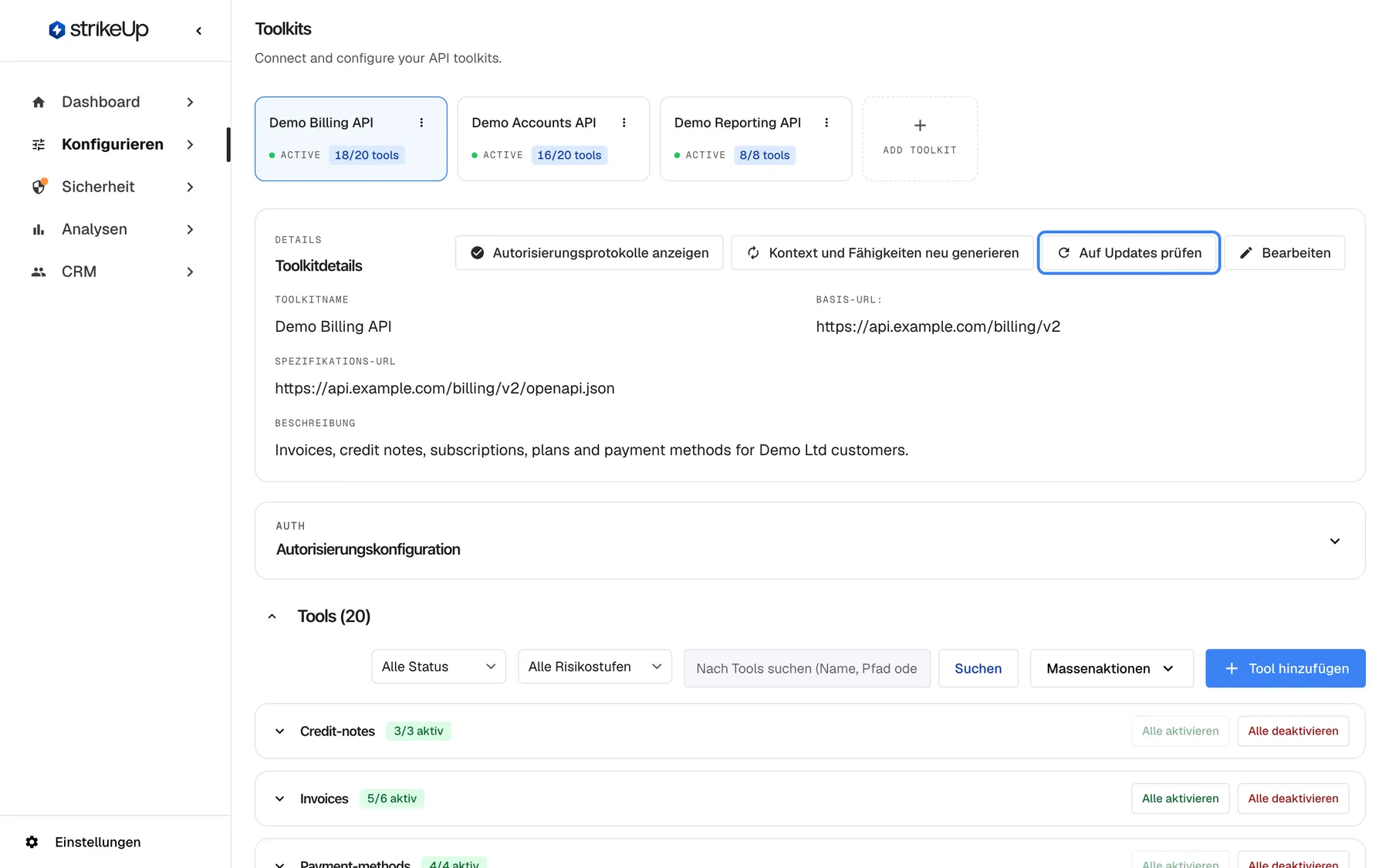Select the Demo Billing API toolkit card
This screenshot has height=868, width=1389.
point(351,139)
